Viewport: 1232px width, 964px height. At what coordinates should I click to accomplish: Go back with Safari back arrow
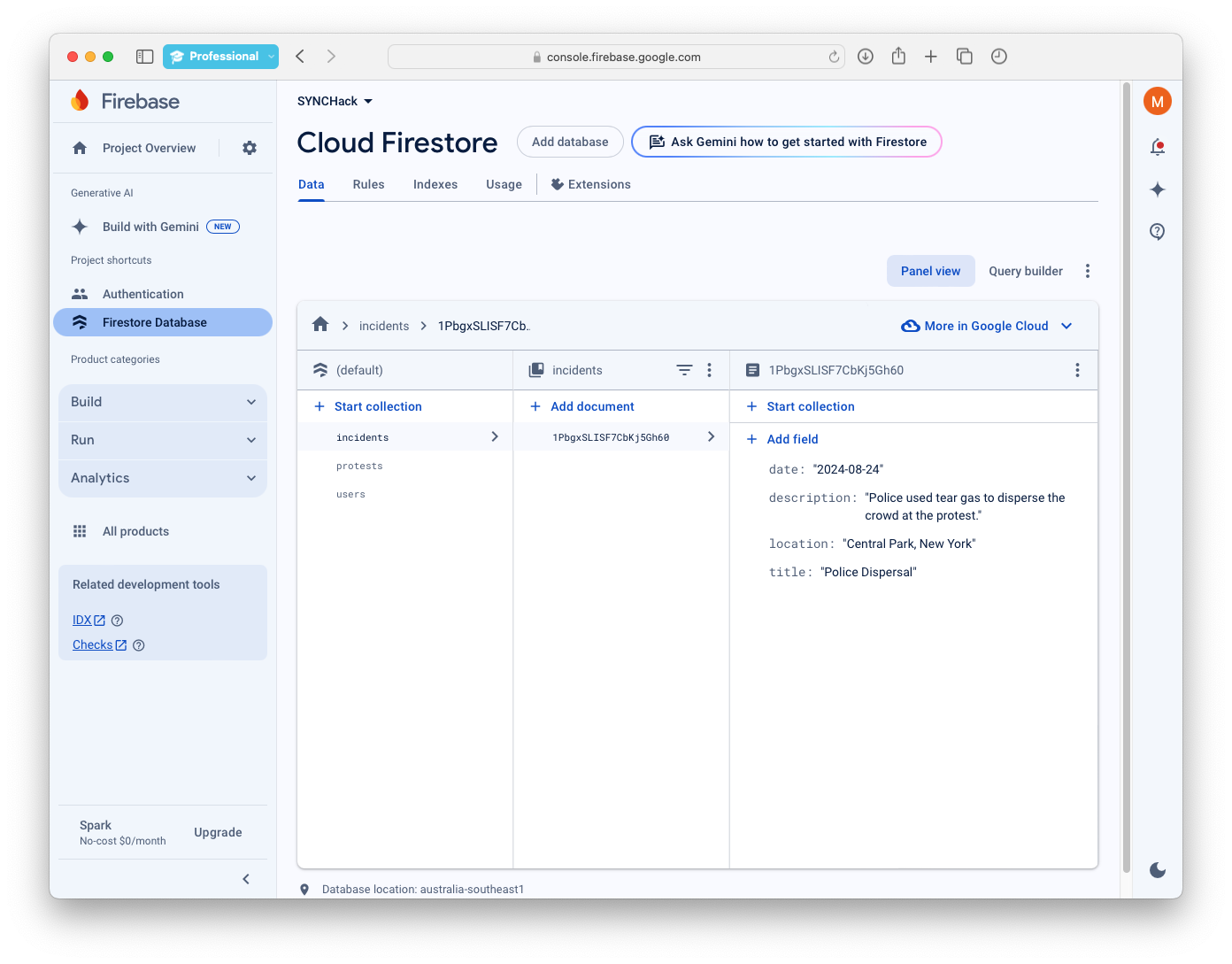click(x=300, y=57)
